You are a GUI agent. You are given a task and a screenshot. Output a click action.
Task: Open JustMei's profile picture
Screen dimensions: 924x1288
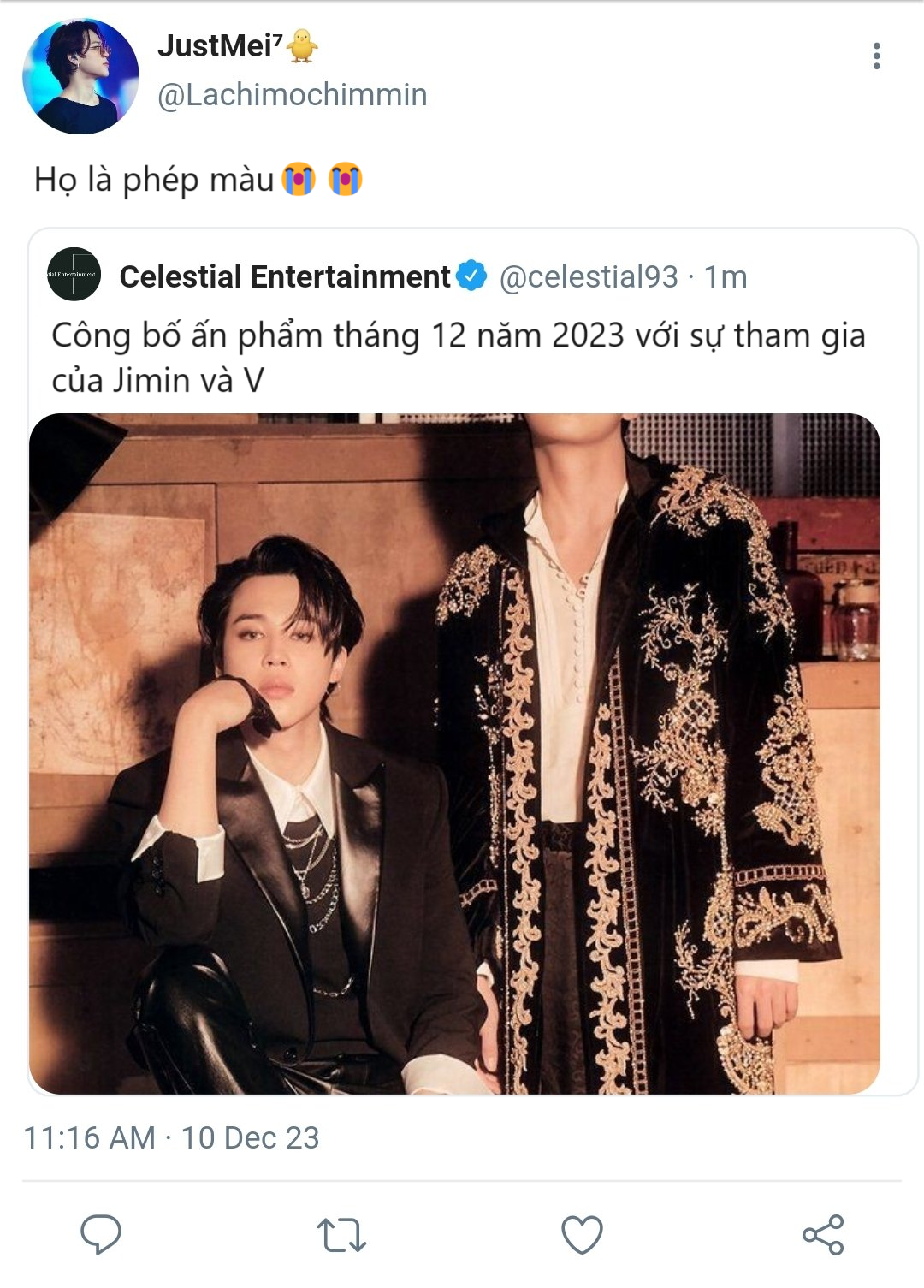(80, 76)
